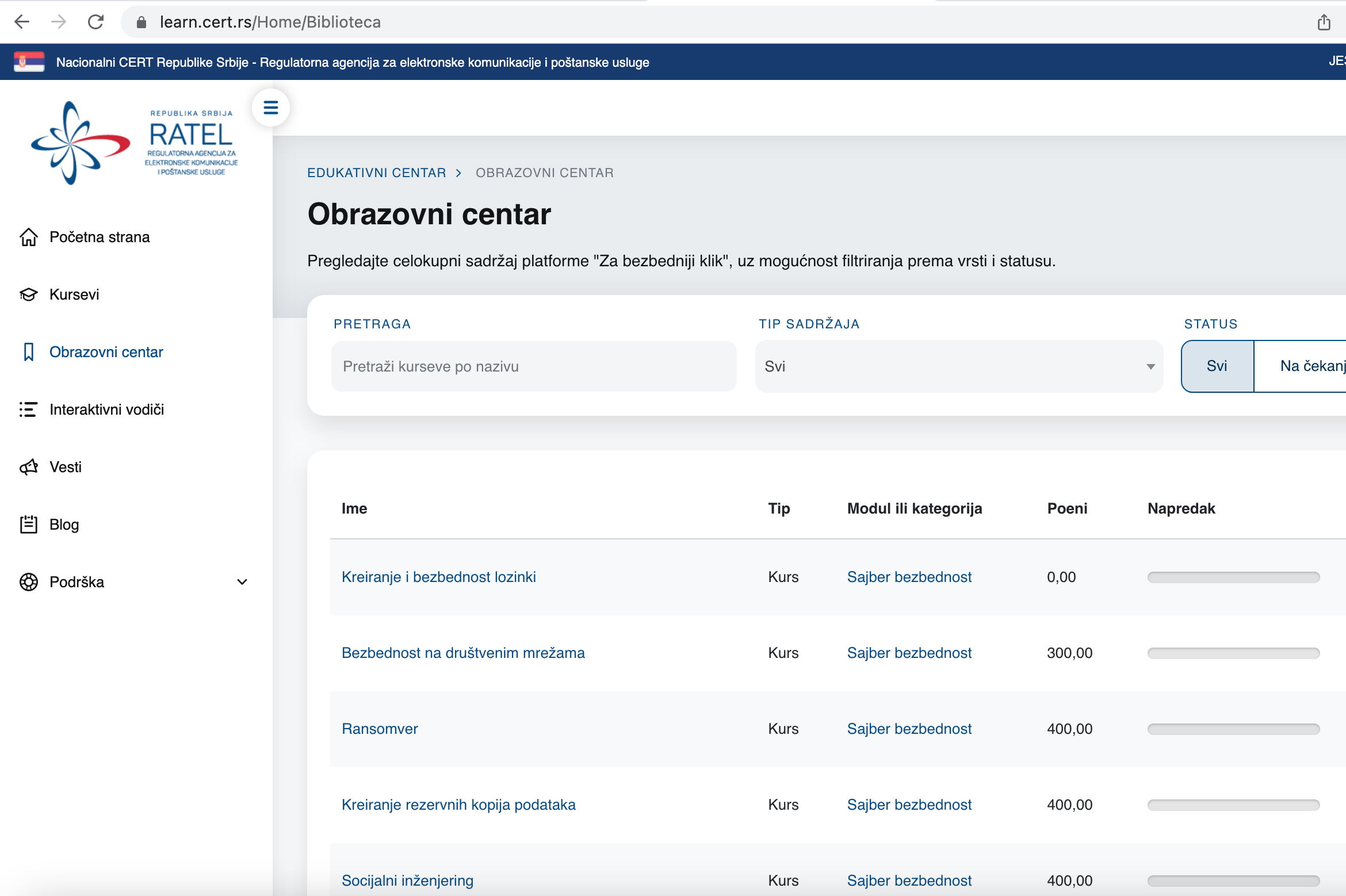
Task: Click the Ime column header
Action: click(354, 508)
